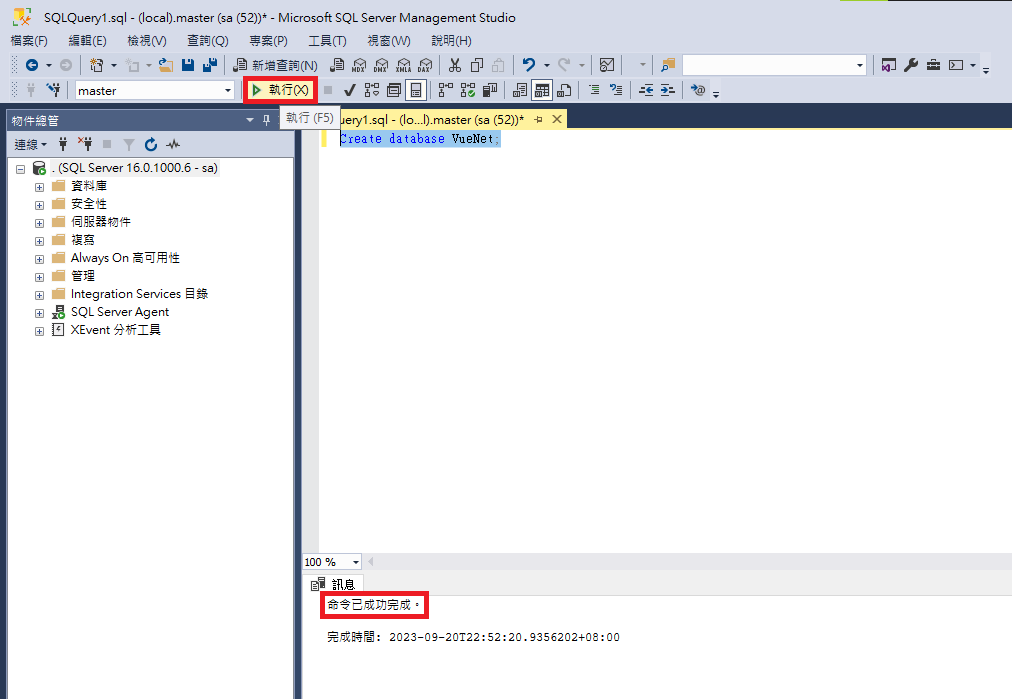Decrease indent of selected lines
The image size is (1012, 699).
click(646, 90)
